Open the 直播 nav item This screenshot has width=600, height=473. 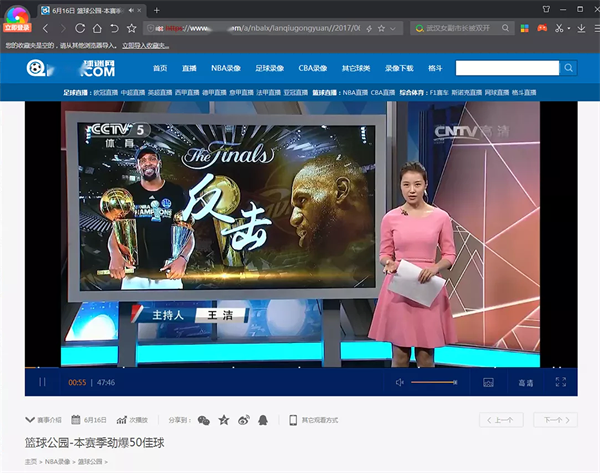coord(189,68)
